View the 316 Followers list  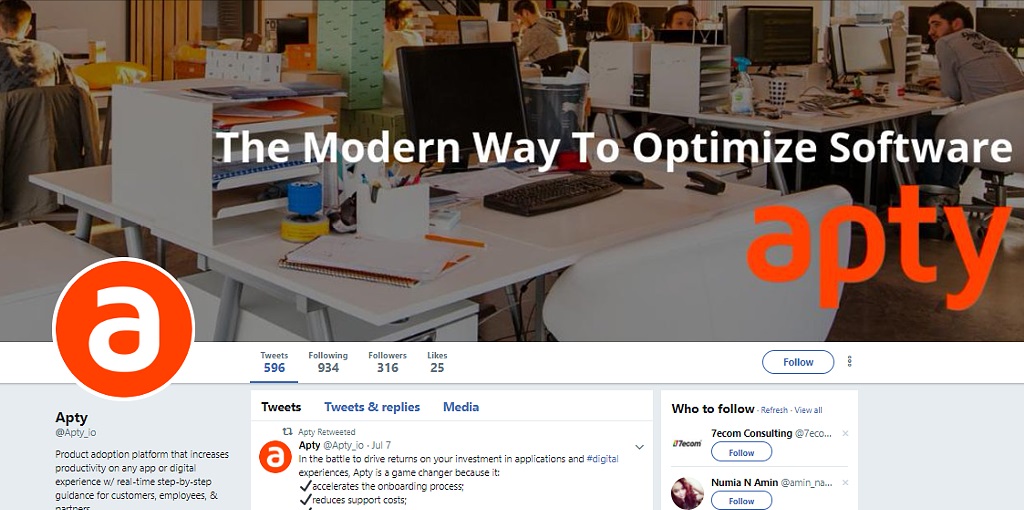coord(387,362)
